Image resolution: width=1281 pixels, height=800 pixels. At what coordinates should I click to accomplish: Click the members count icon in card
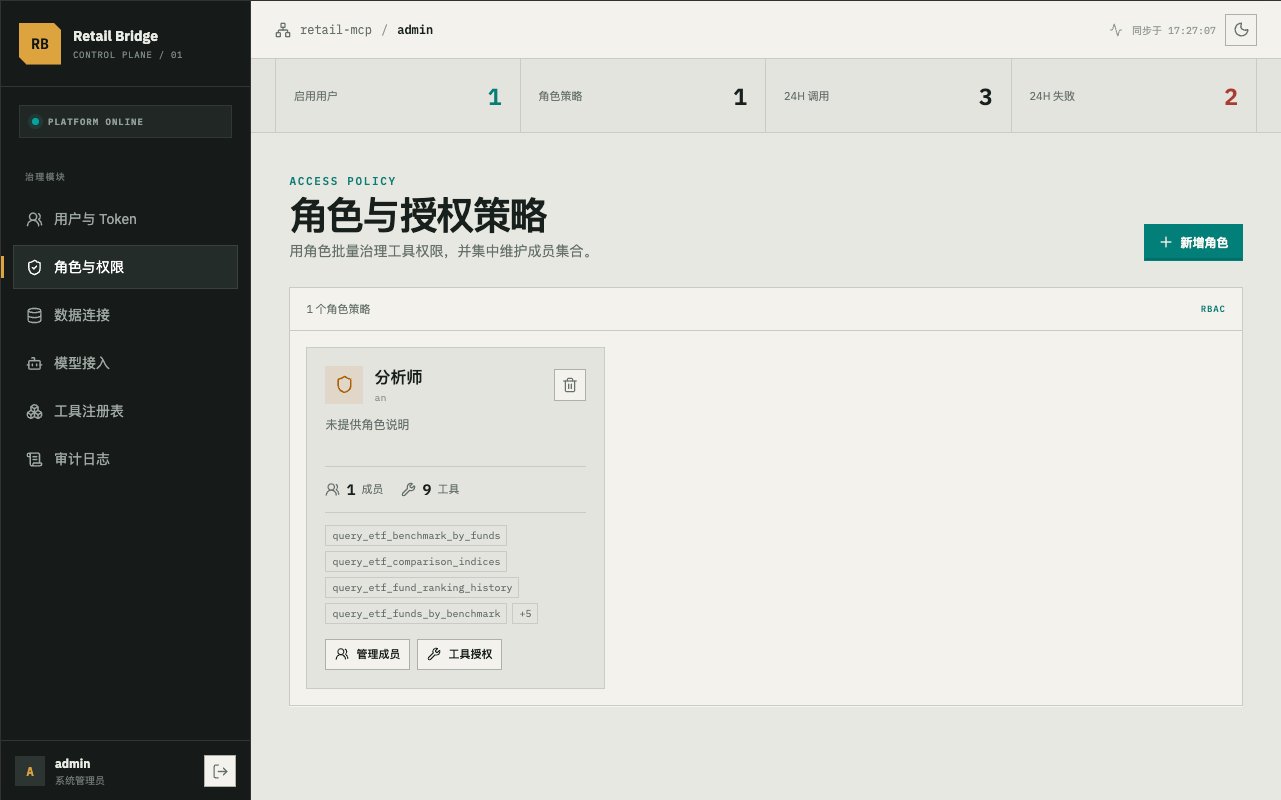[333, 490]
